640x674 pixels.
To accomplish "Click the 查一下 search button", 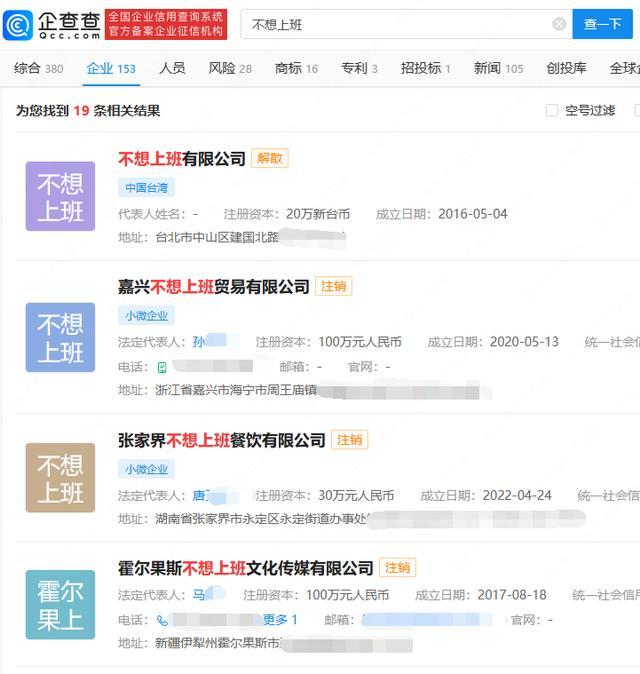I will point(602,24).
